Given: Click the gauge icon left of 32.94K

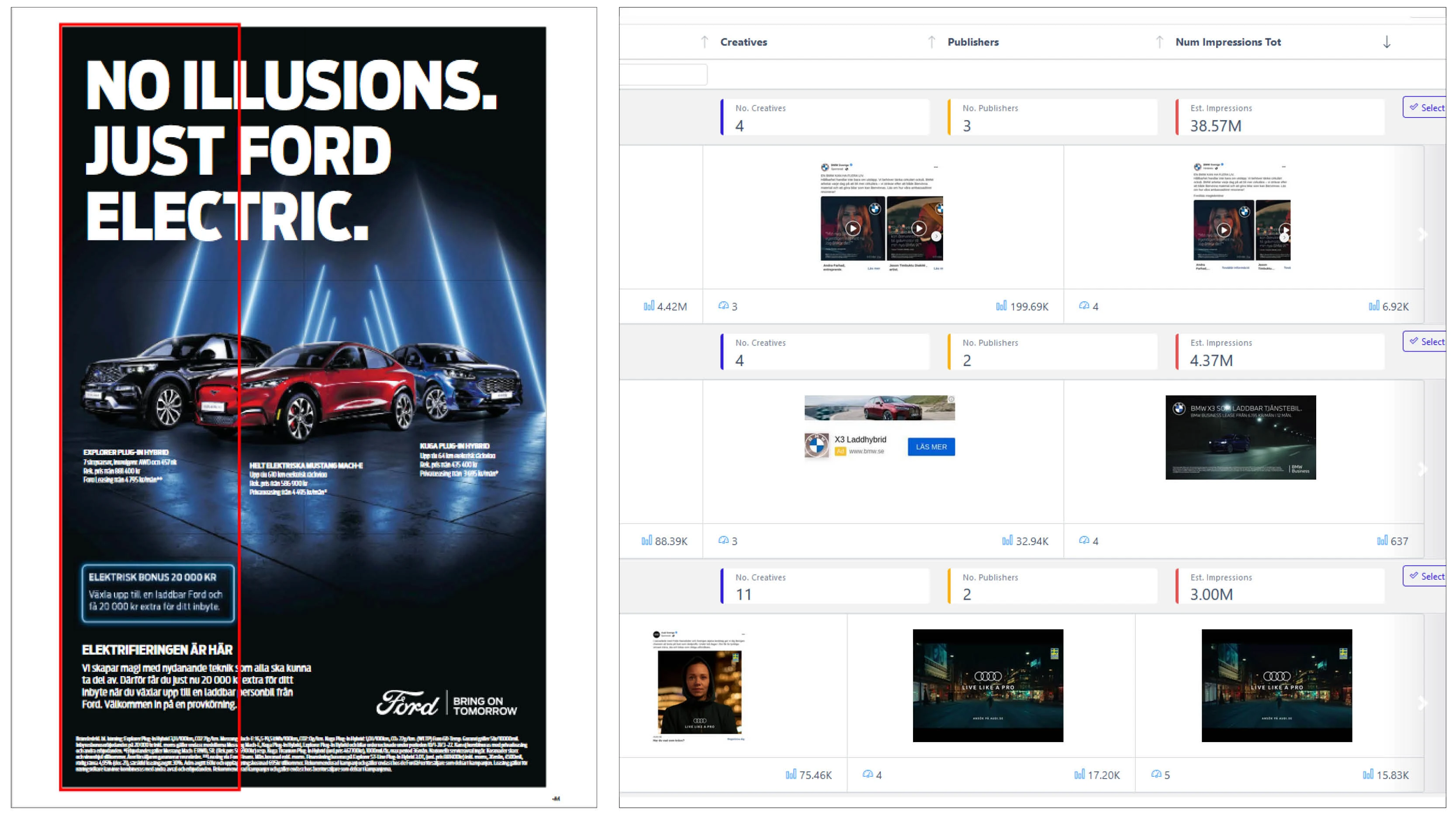Looking at the screenshot, I should coord(723,540).
